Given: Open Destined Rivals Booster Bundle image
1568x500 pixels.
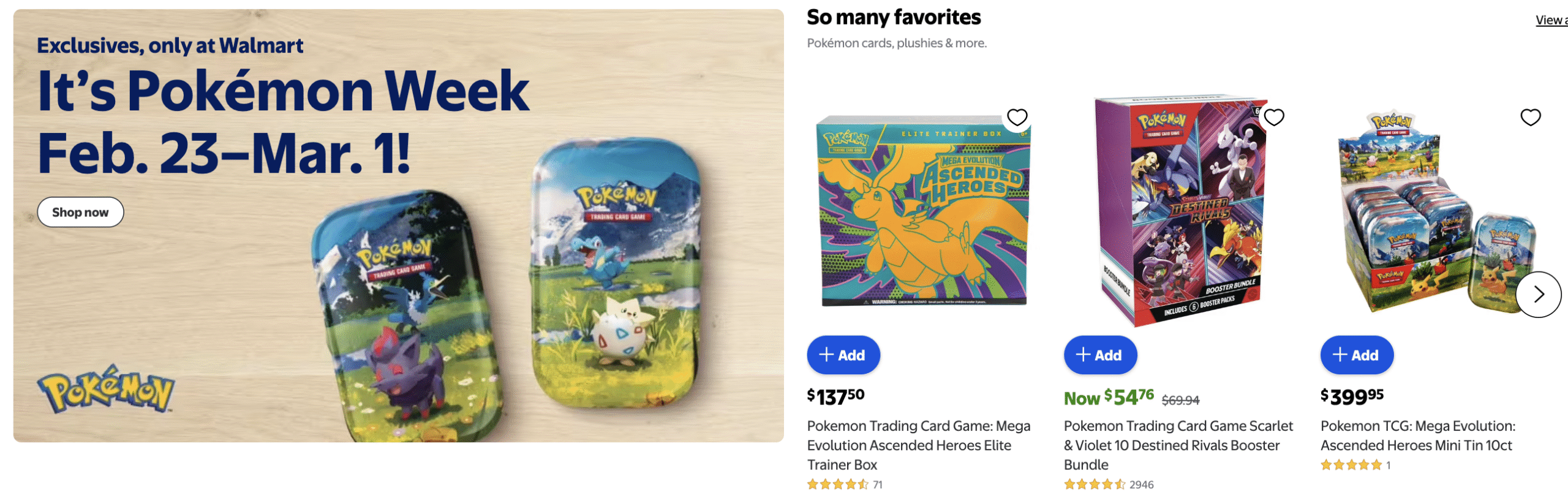Looking at the screenshot, I should tap(1179, 211).
